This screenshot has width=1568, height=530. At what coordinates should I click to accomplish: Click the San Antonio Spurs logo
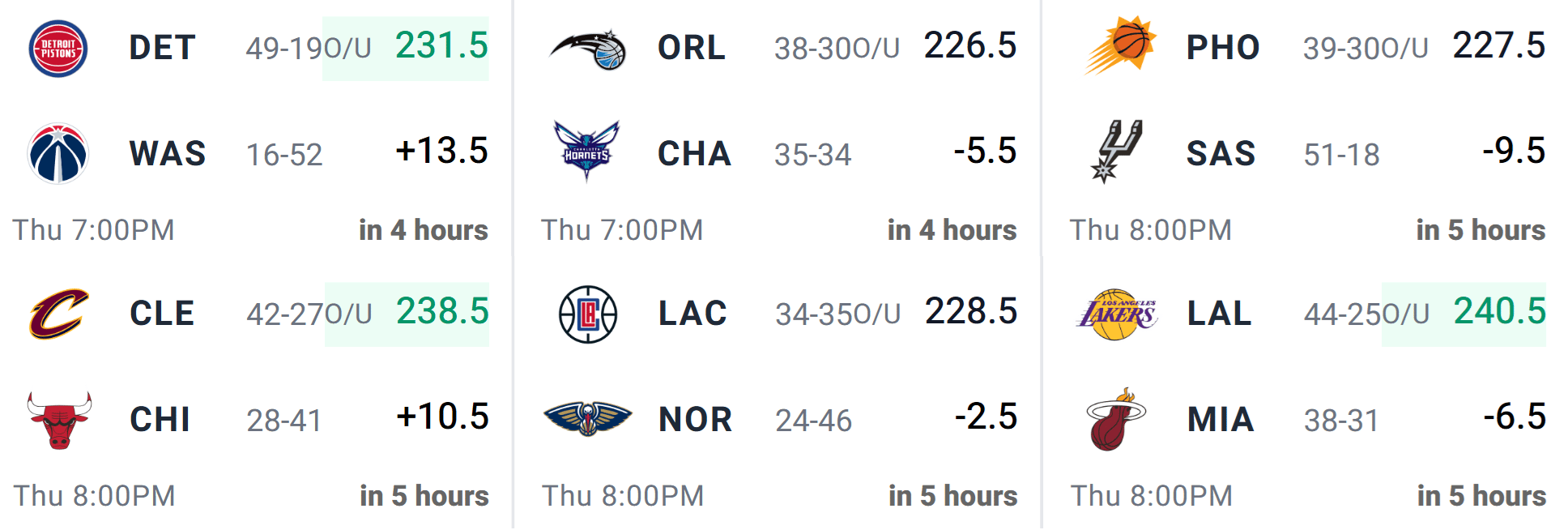click(x=1116, y=152)
